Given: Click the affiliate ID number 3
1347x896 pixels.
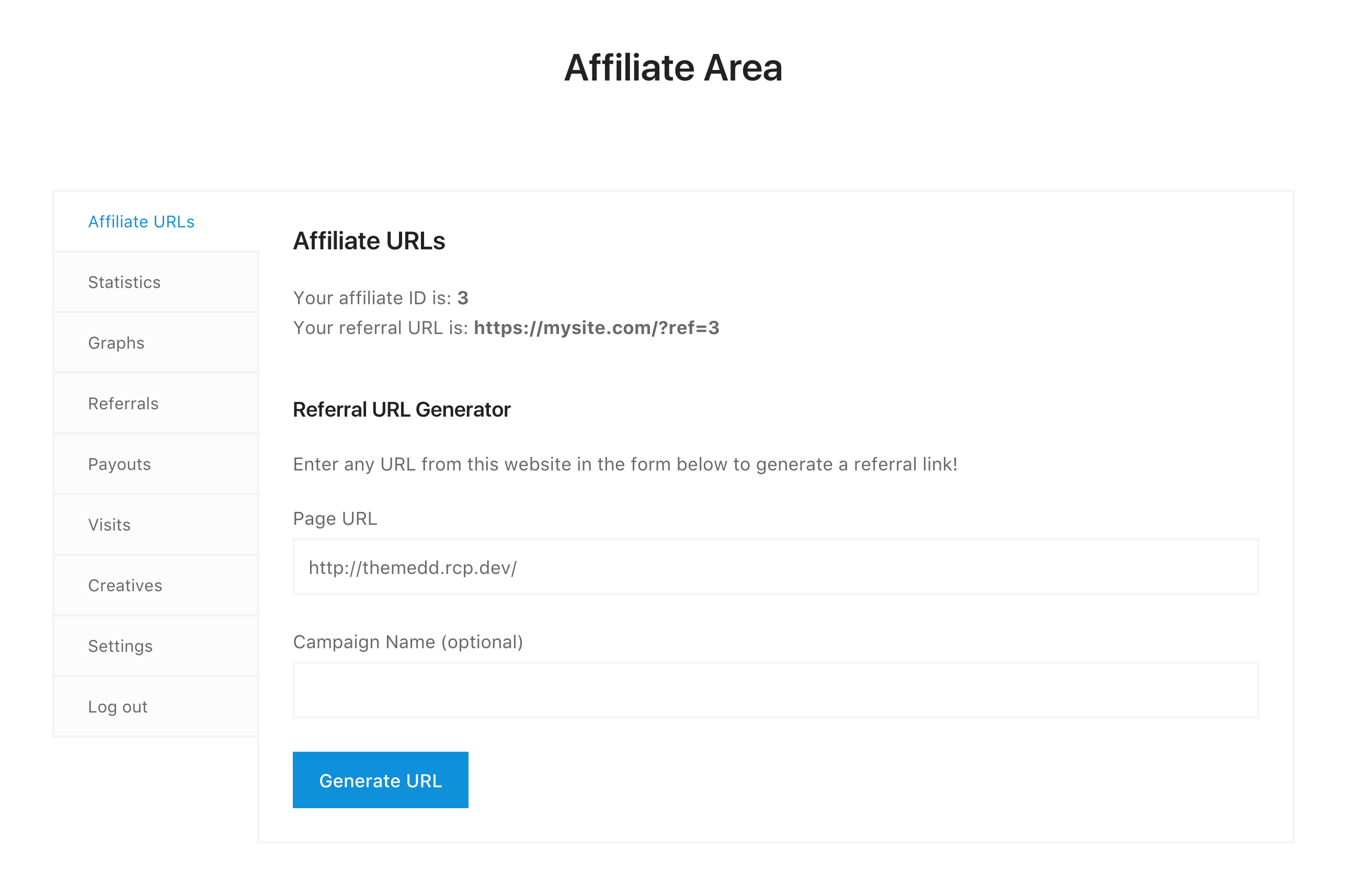Looking at the screenshot, I should pyautogui.click(x=462, y=298).
